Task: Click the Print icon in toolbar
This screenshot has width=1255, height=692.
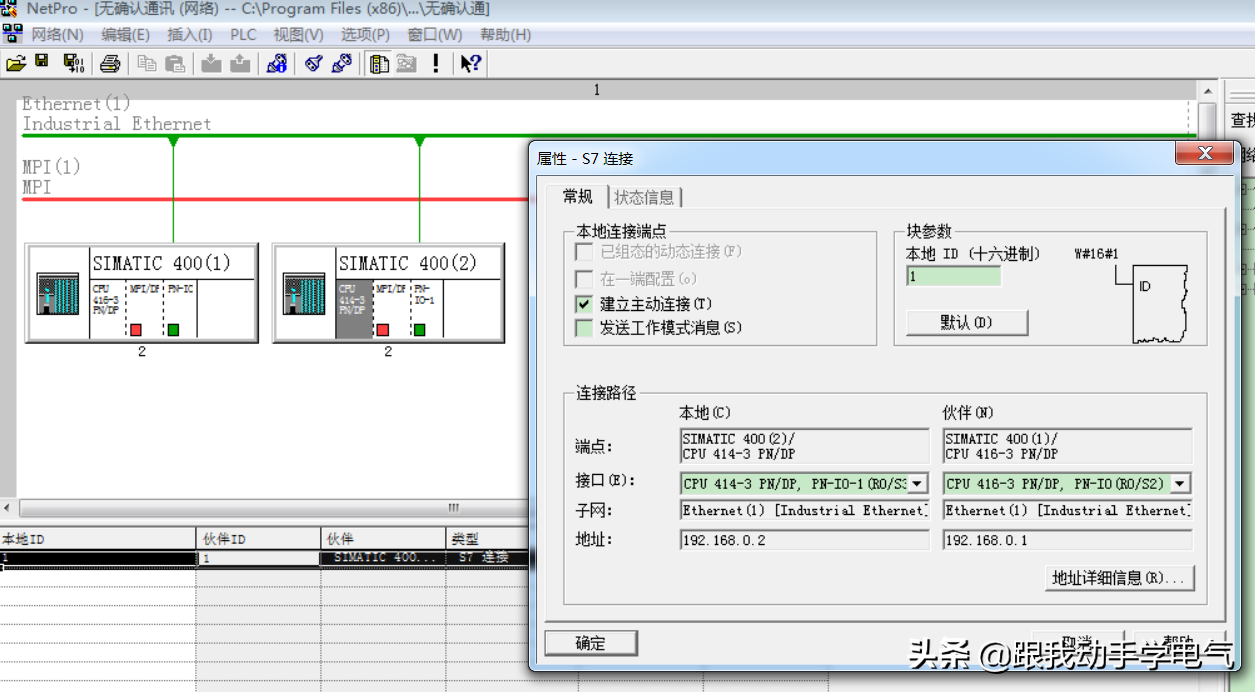Action: 110,63
